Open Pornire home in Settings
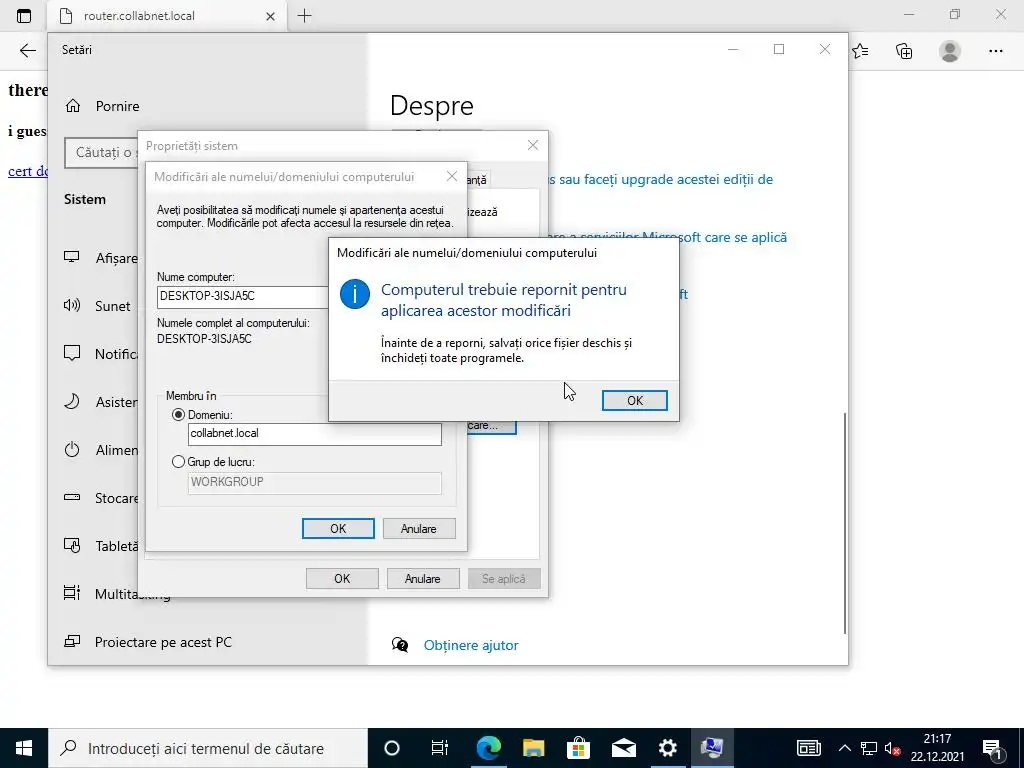 pos(102,106)
